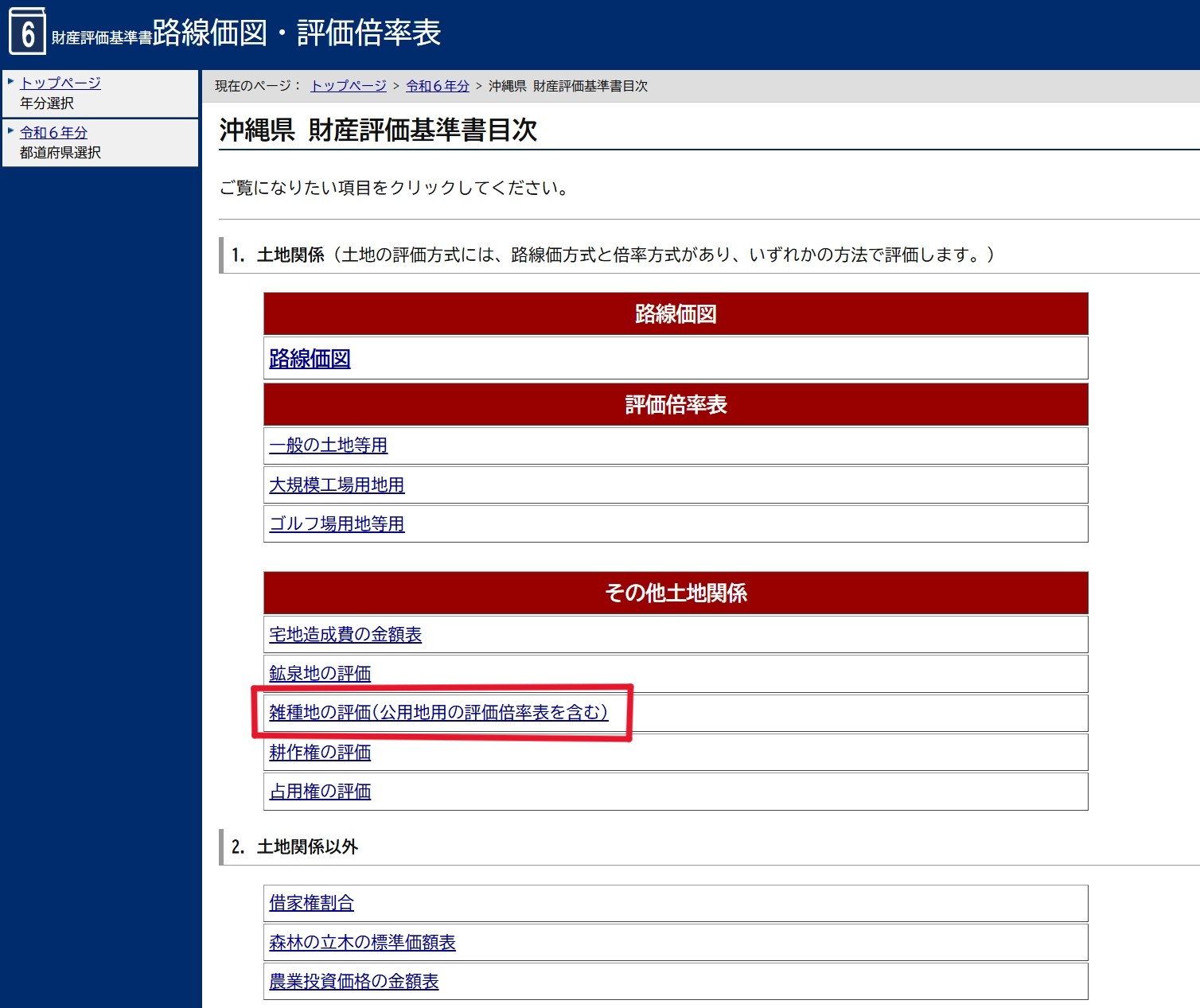Open トップページ in the left sidebar

coord(60,83)
